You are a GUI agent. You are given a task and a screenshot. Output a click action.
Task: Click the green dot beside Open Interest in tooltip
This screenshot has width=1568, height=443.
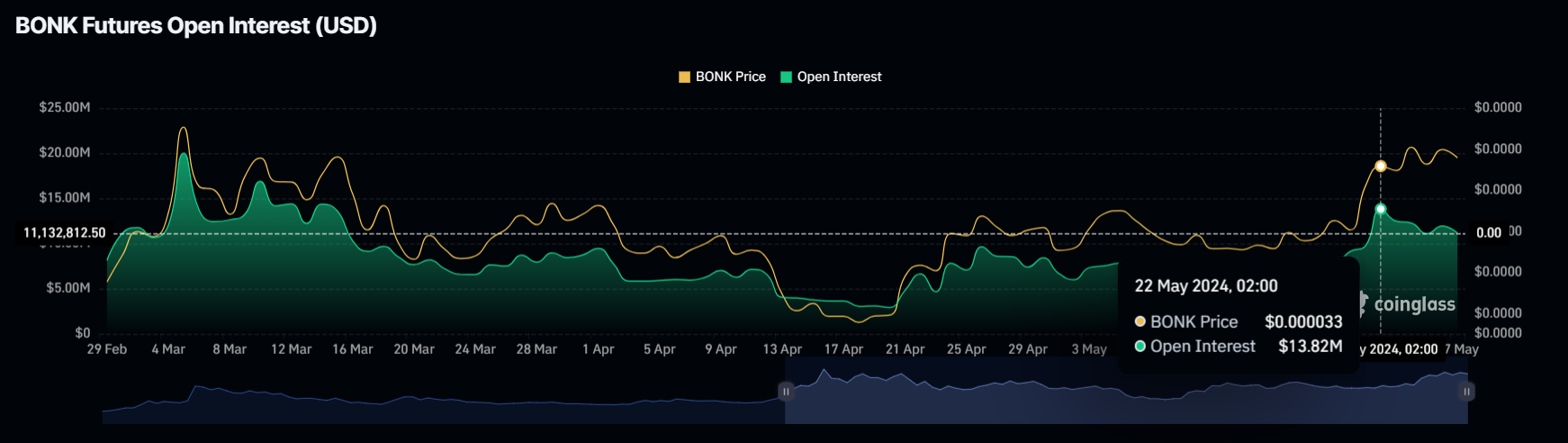(1140, 347)
